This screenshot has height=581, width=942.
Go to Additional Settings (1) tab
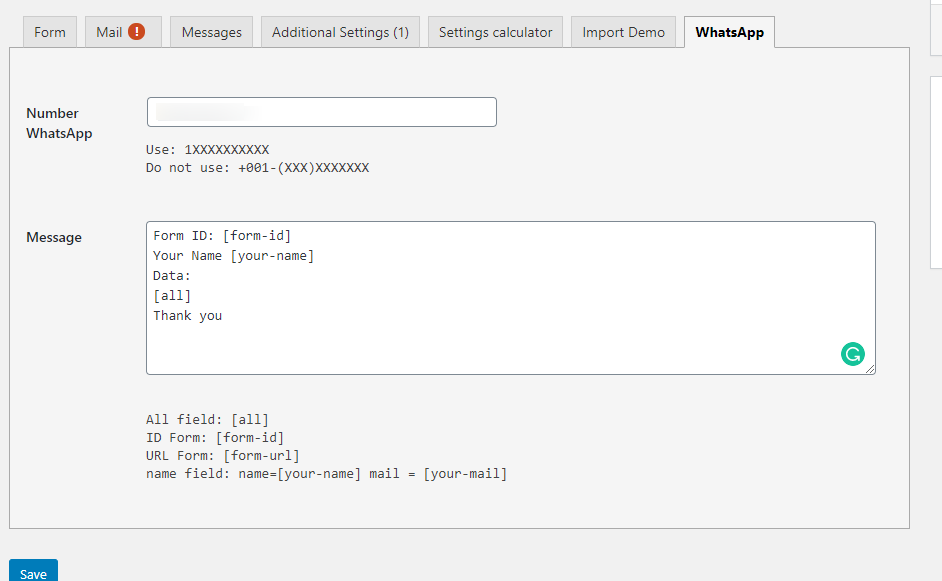click(340, 32)
